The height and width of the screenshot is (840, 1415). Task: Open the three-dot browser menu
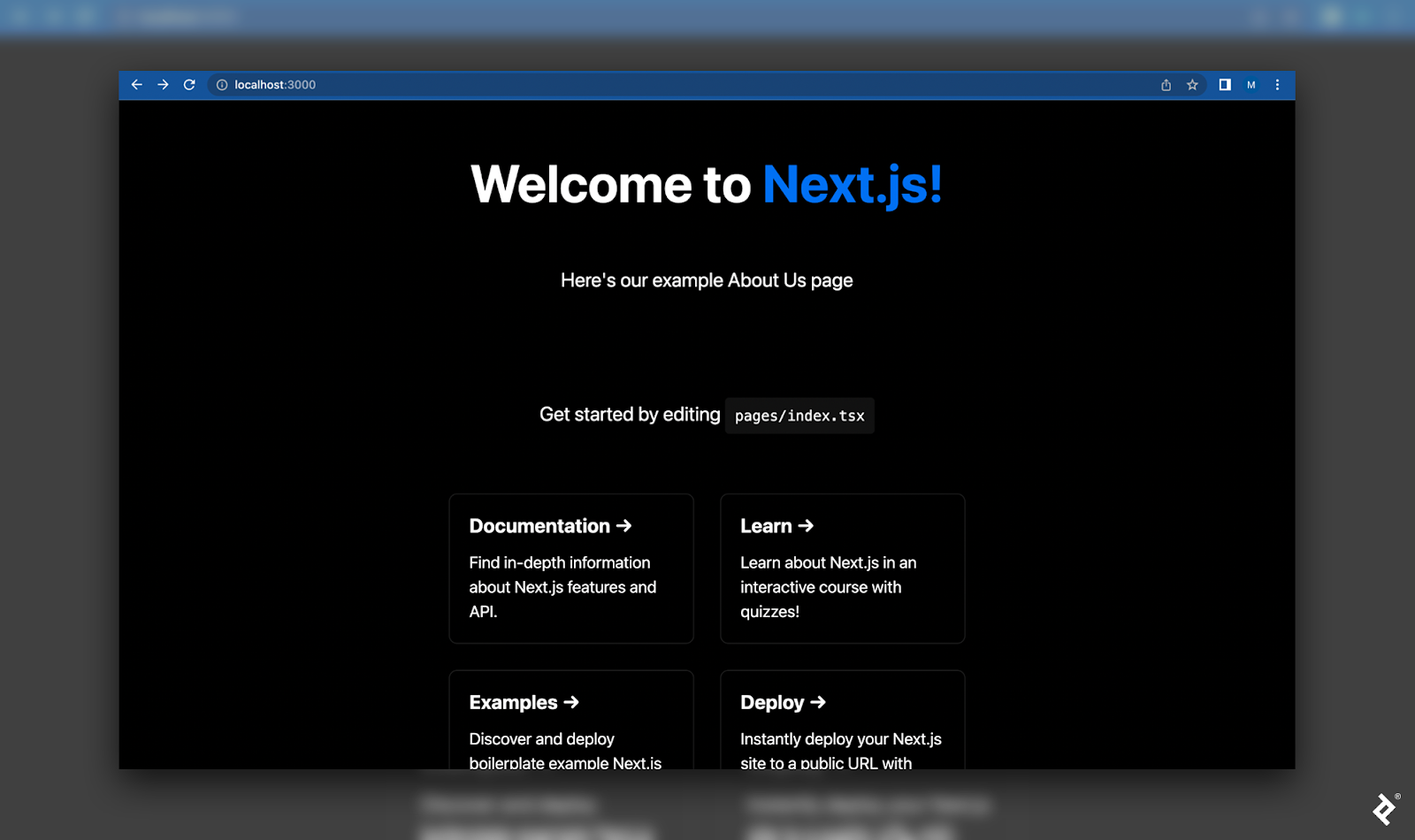click(x=1277, y=85)
